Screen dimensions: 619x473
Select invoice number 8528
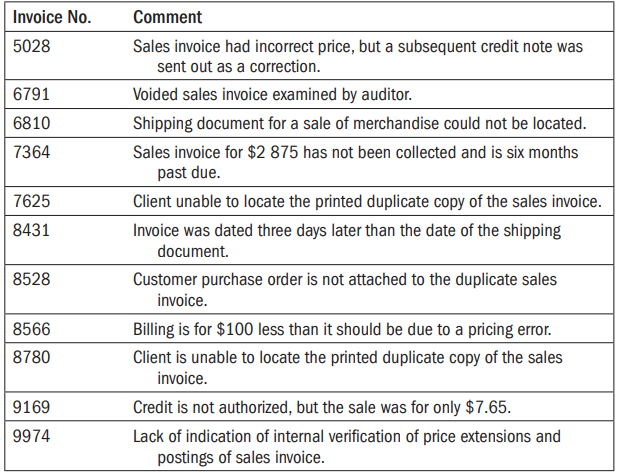[x=32, y=279]
